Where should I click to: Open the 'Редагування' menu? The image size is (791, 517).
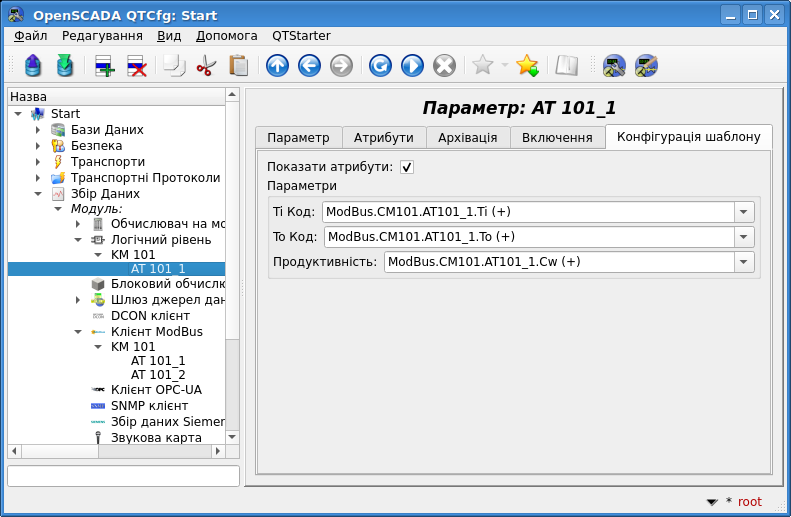coord(102,35)
